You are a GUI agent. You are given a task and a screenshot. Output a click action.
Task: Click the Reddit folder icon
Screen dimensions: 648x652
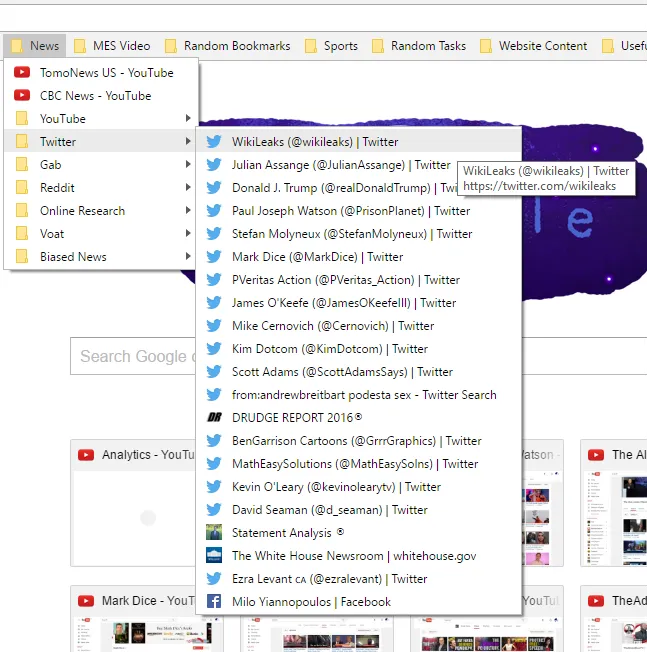22,187
